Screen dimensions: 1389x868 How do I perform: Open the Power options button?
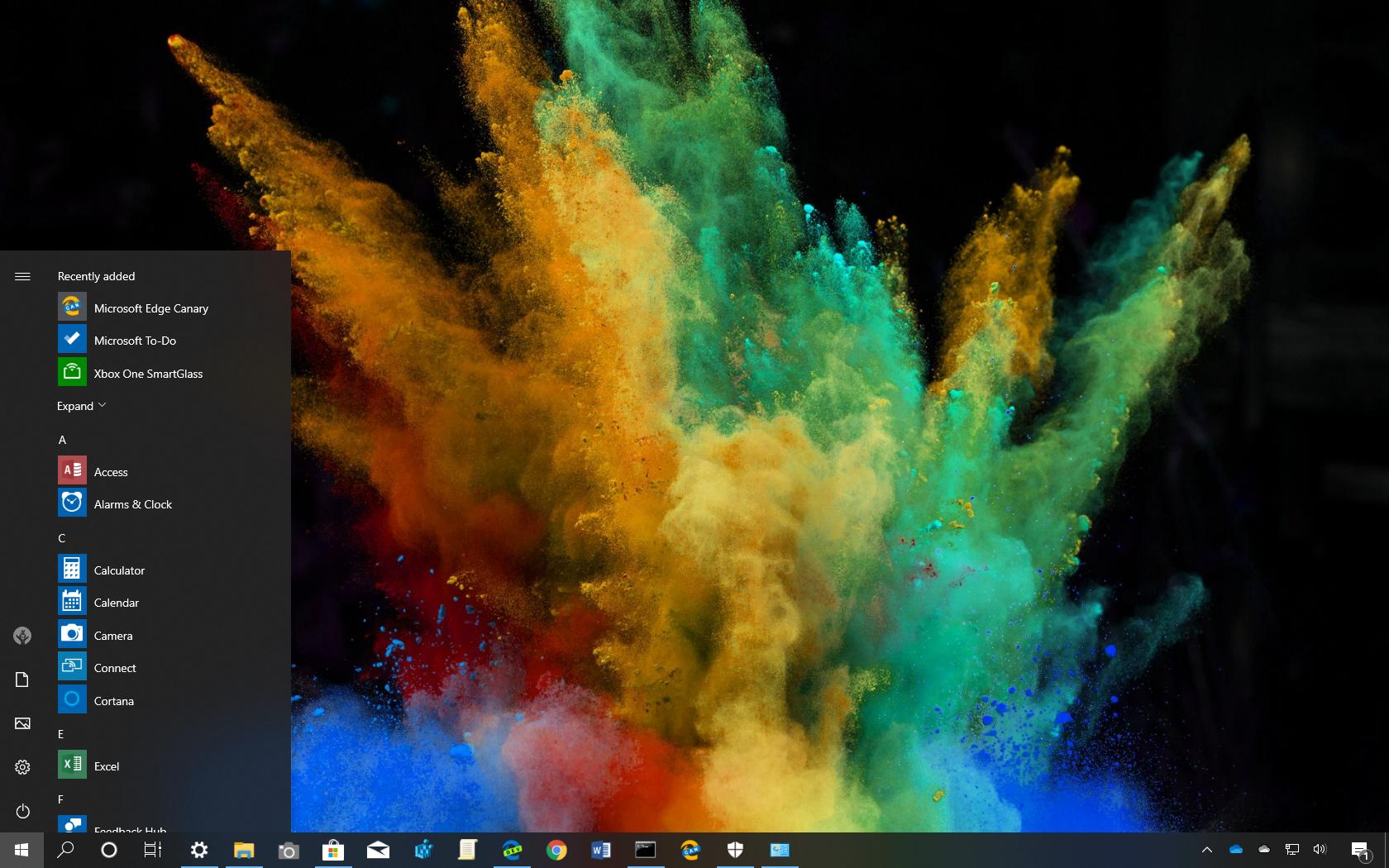[22, 811]
